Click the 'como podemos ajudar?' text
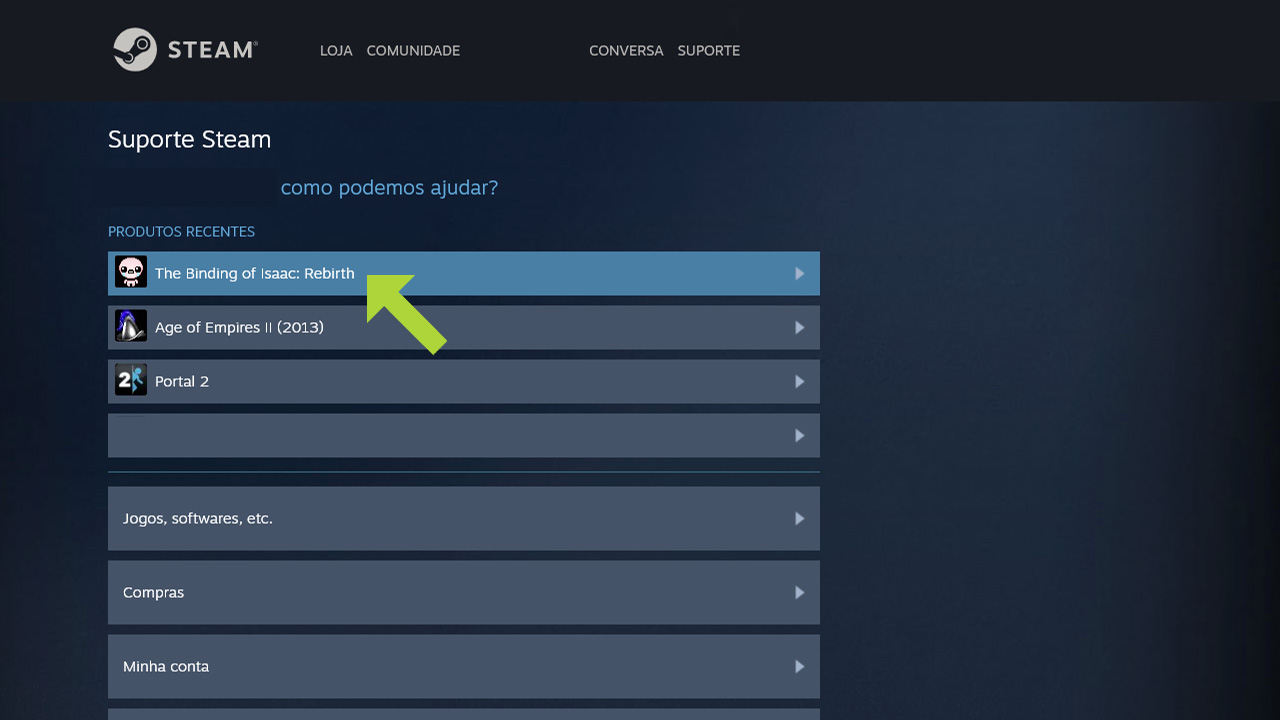The height and width of the screenshot is (720, 1280). [x=389, y=187]
